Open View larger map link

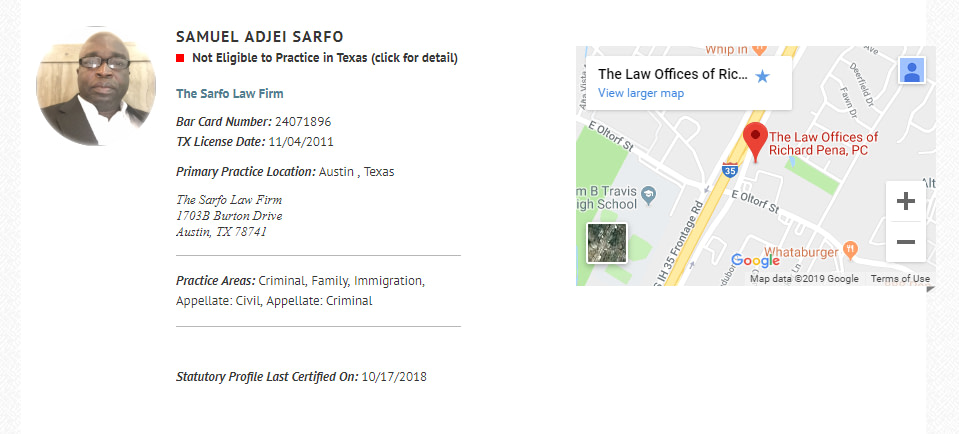[640, 93]
